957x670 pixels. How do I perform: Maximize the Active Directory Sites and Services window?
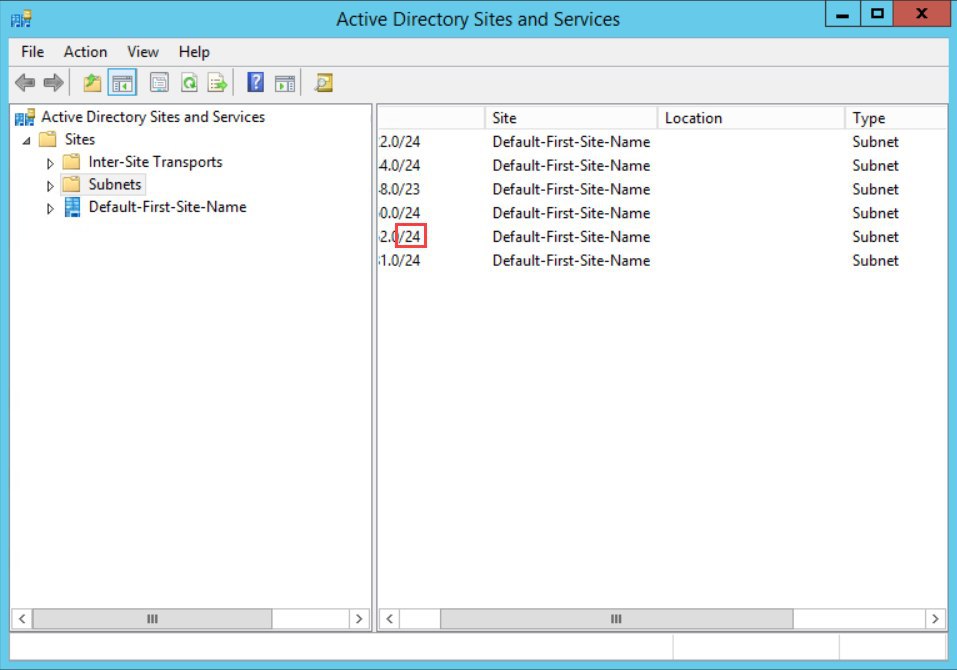pyautogui.click(x=877, y=13)
